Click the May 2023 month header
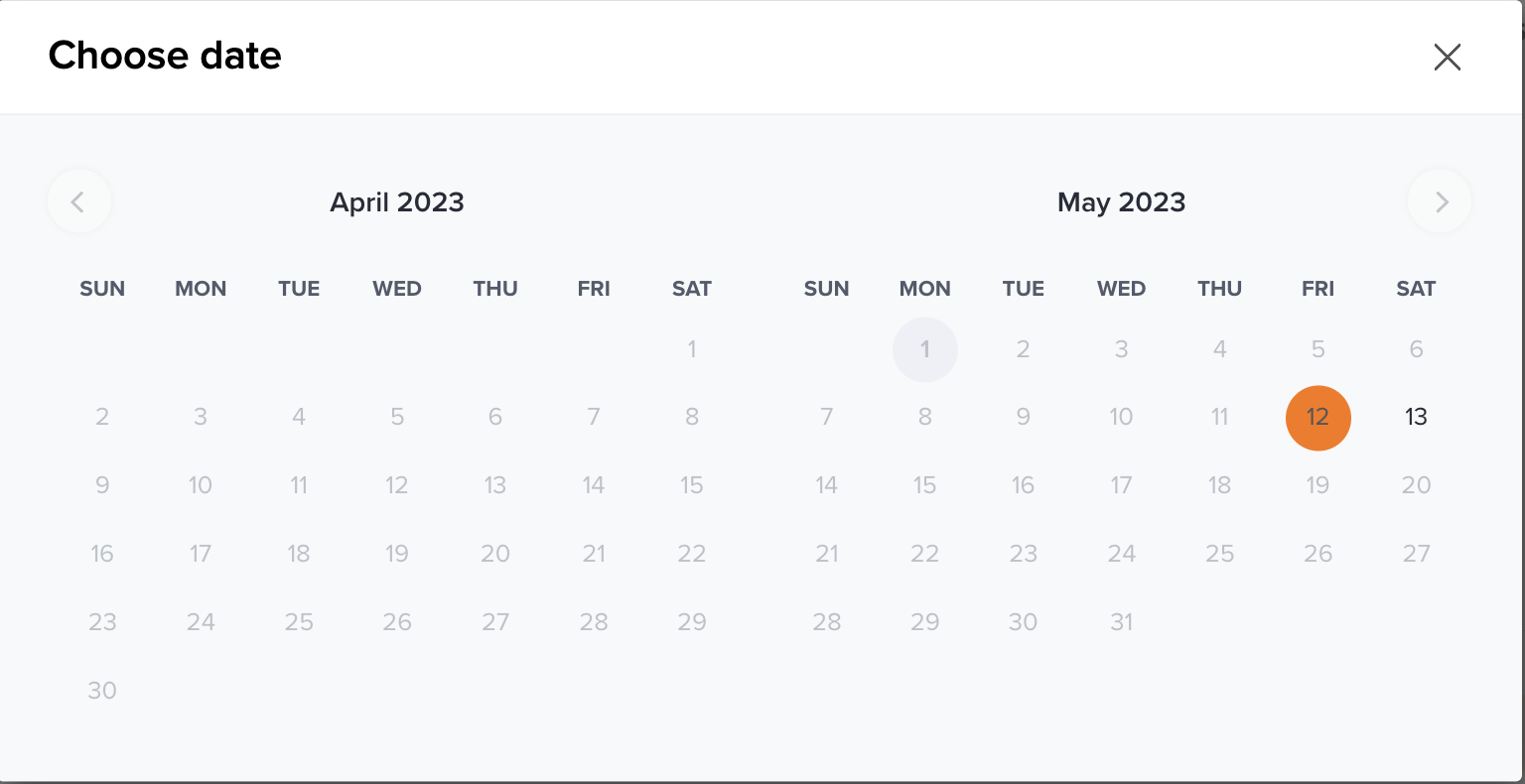Screen dimensions: 1525x784 (1121, 202)
